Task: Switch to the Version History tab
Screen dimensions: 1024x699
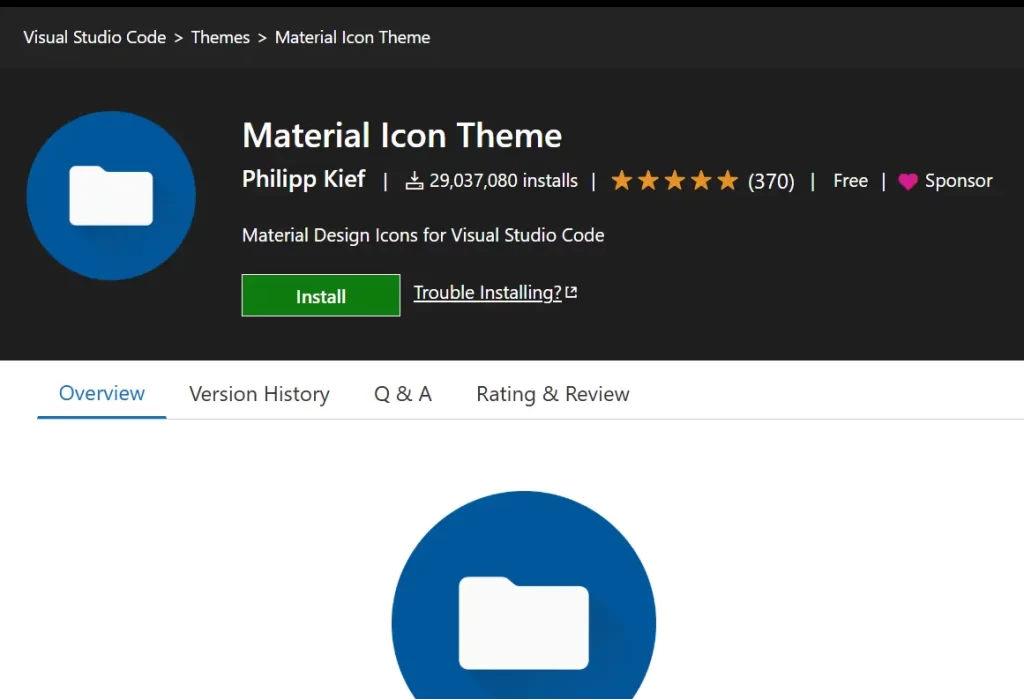Action: tap(259, 394)
